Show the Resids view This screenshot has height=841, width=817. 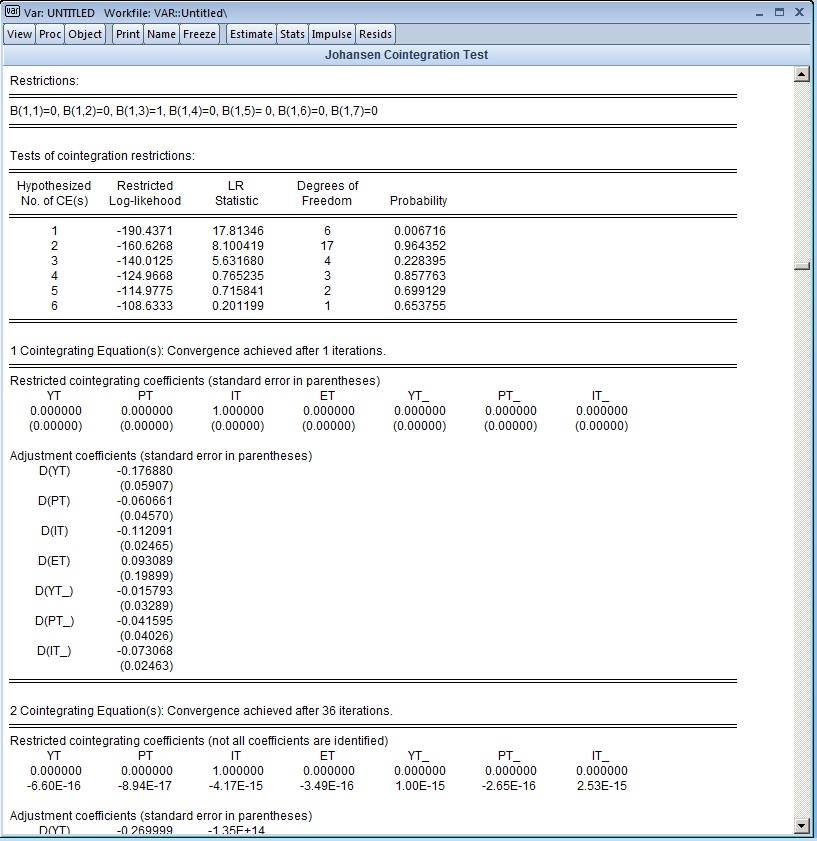(376, 34)
